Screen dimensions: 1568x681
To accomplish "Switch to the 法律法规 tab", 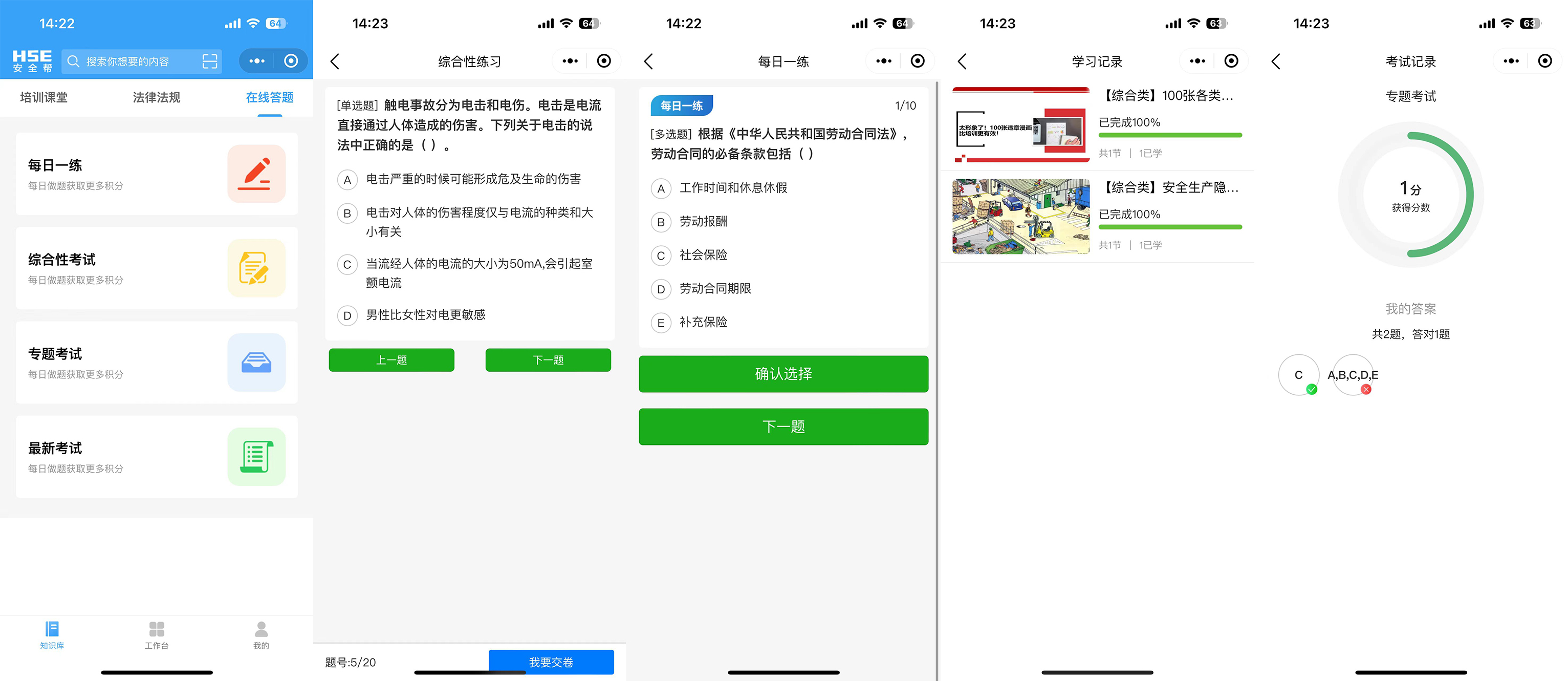I will click(157, 97).
